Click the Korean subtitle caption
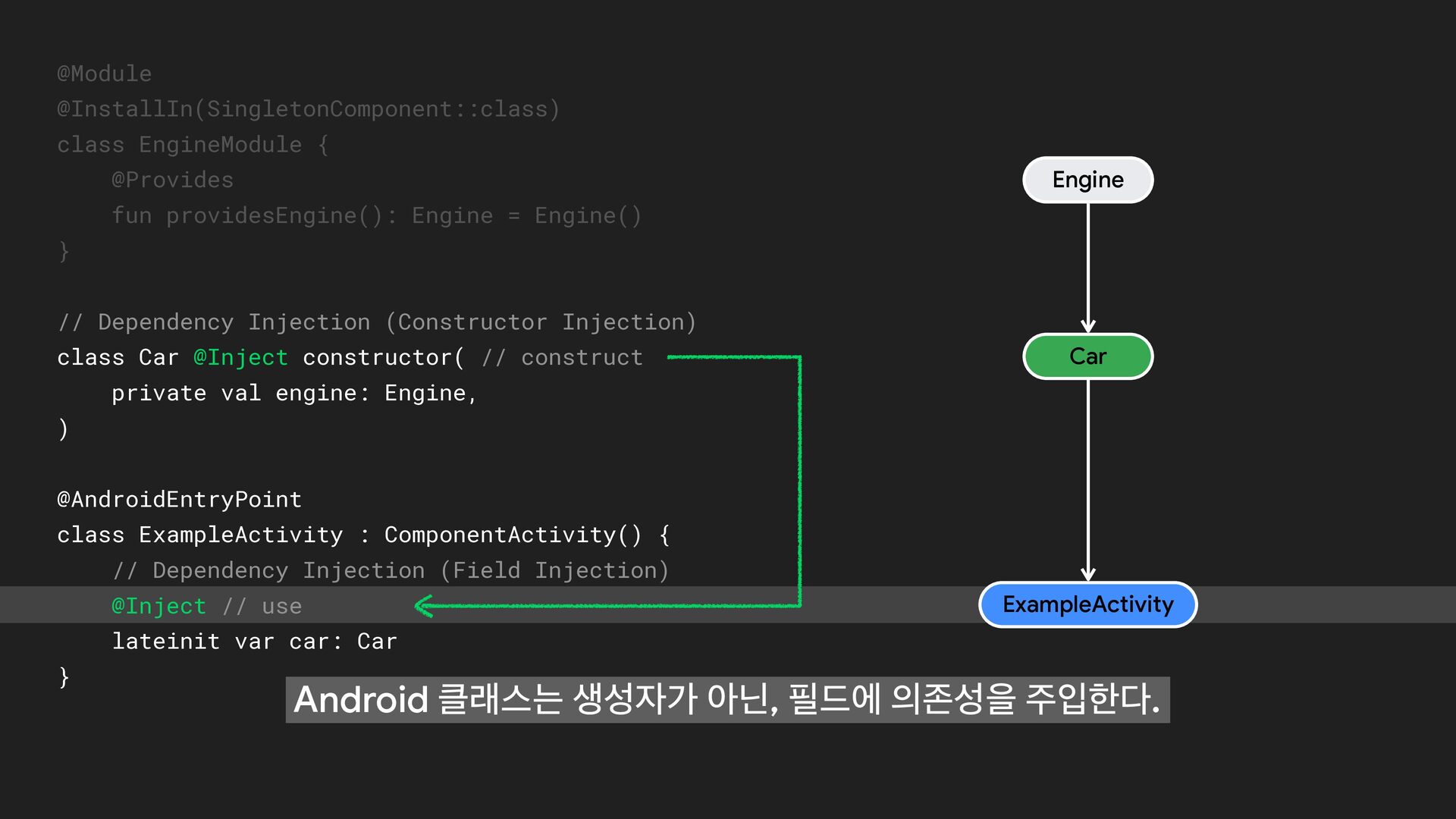The image size is (1456, 819). pyautogui.click(x=726, y=699)
